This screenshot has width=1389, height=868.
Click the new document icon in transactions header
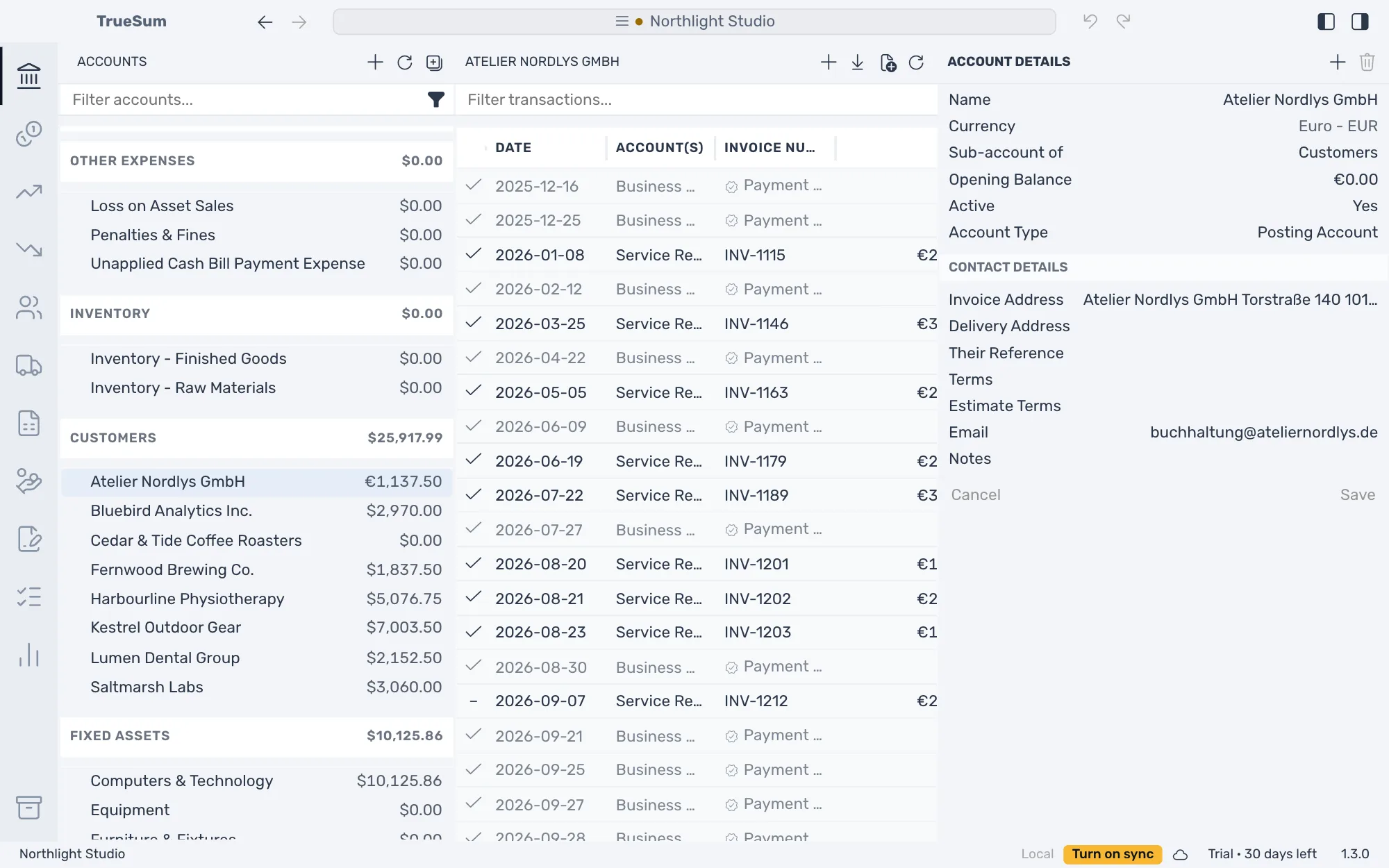(x=888, y=62)
